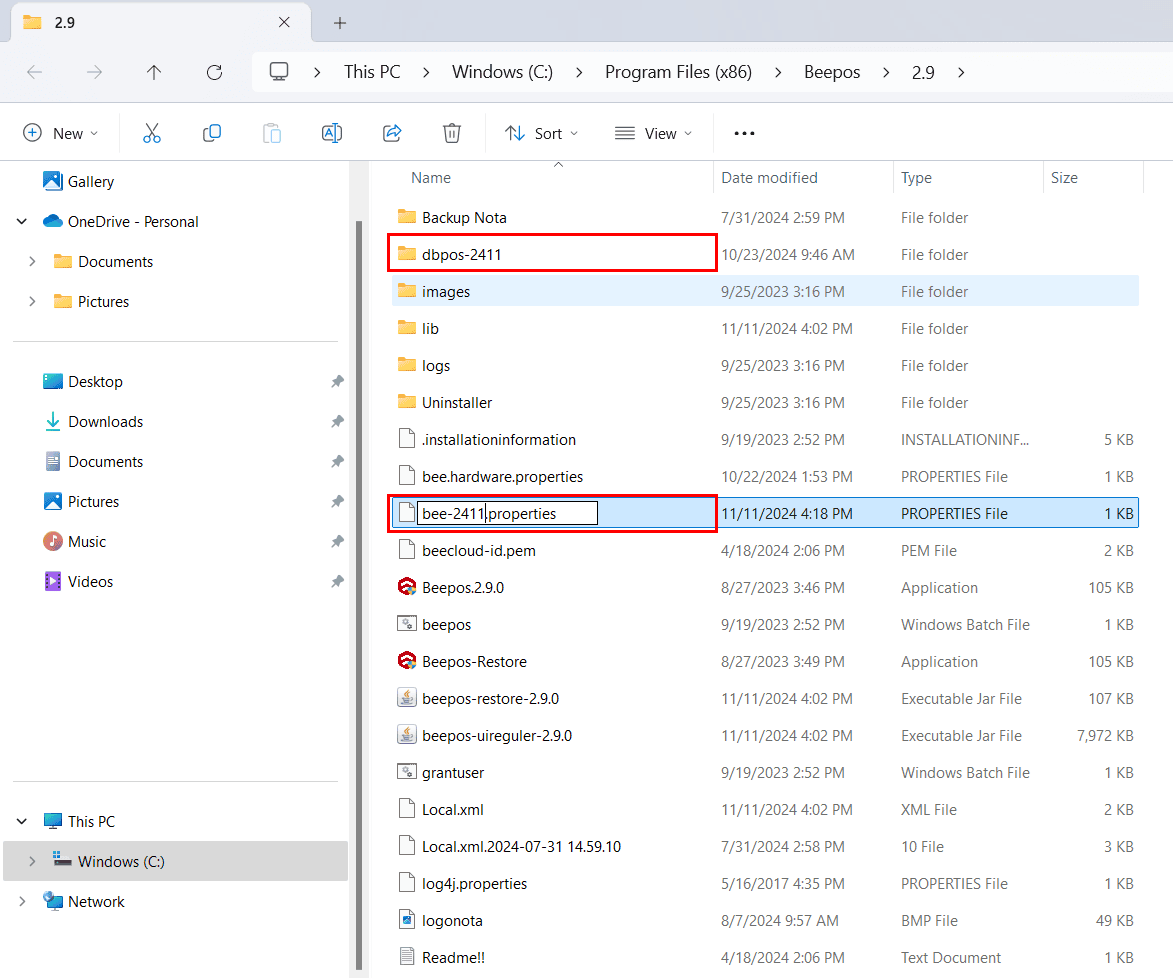Select the Beepos-Restore application icon
1173x978 pixels.
407,661
